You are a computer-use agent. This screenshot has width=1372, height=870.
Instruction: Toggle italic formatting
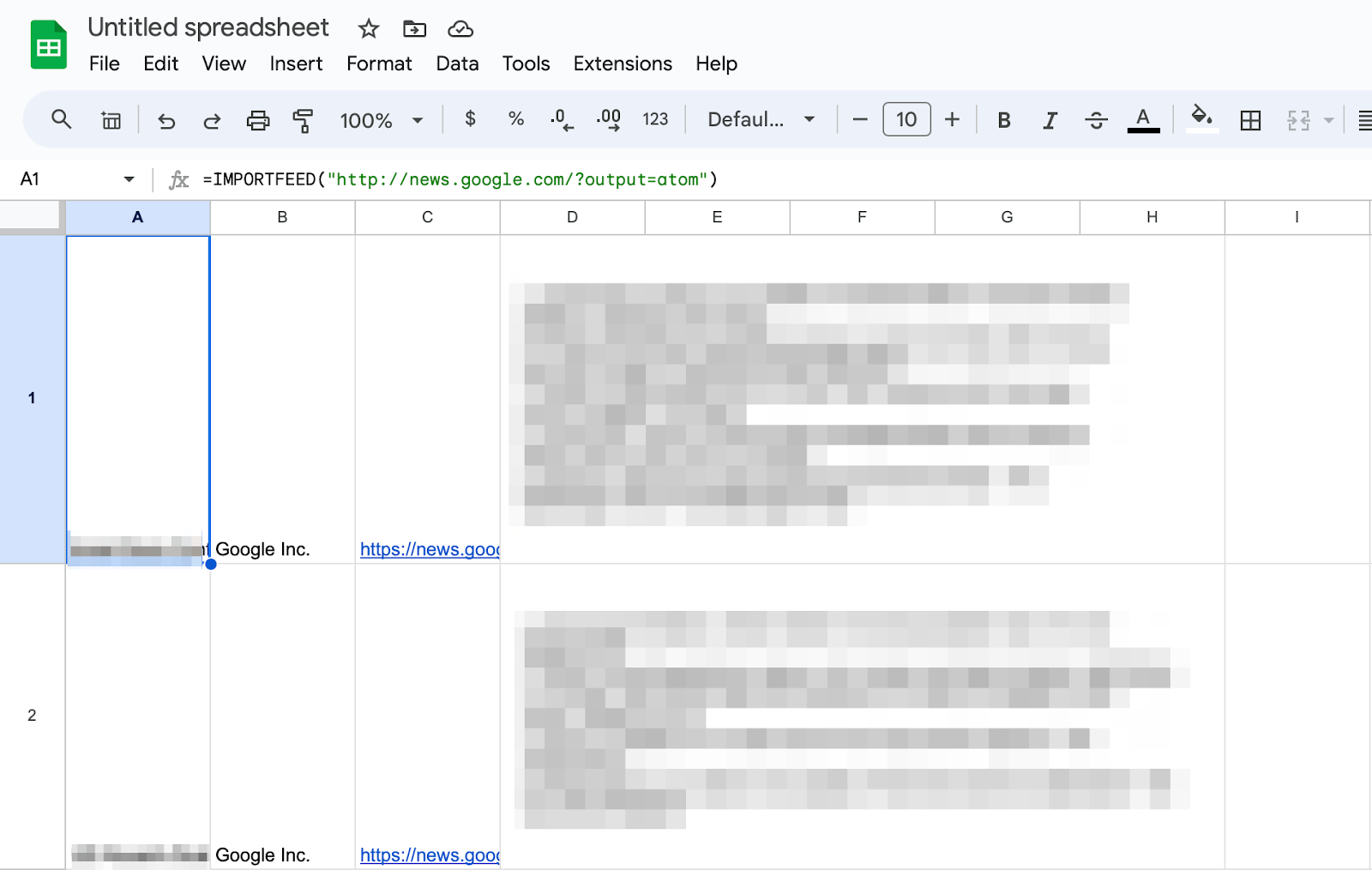1050,120
